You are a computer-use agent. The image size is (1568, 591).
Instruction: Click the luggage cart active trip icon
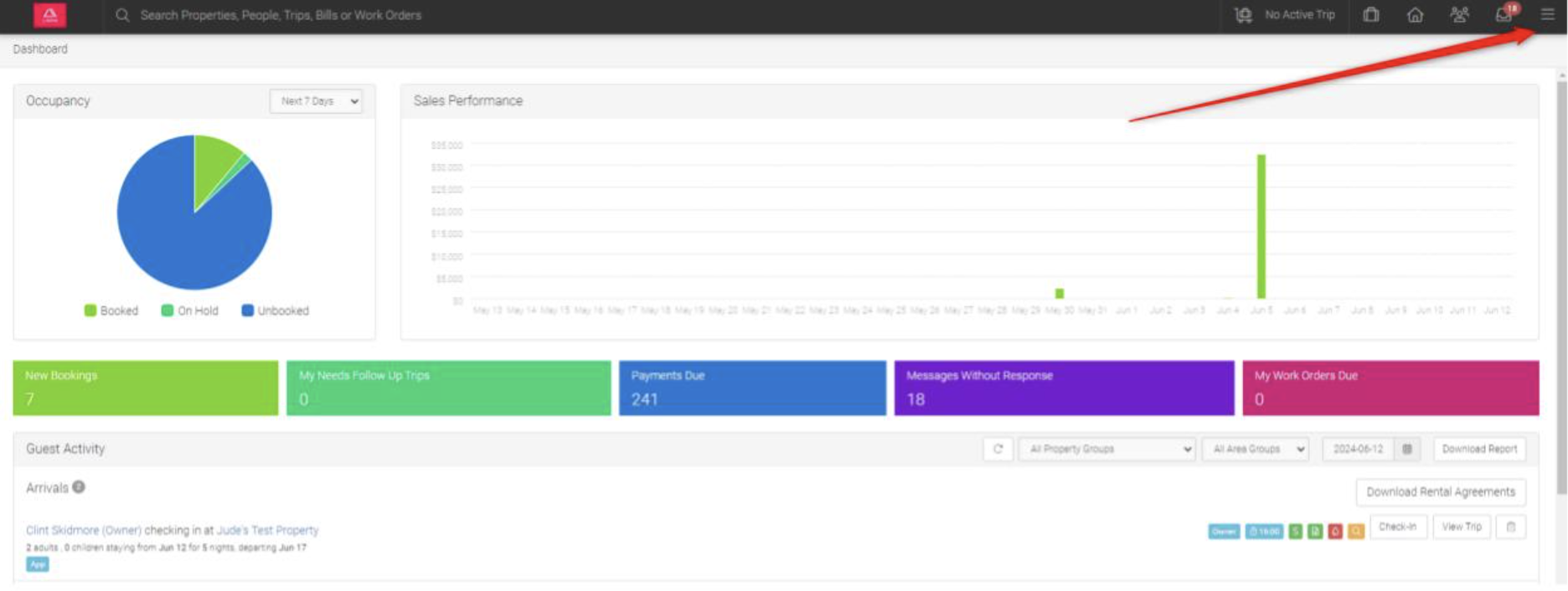(1244, 15)
